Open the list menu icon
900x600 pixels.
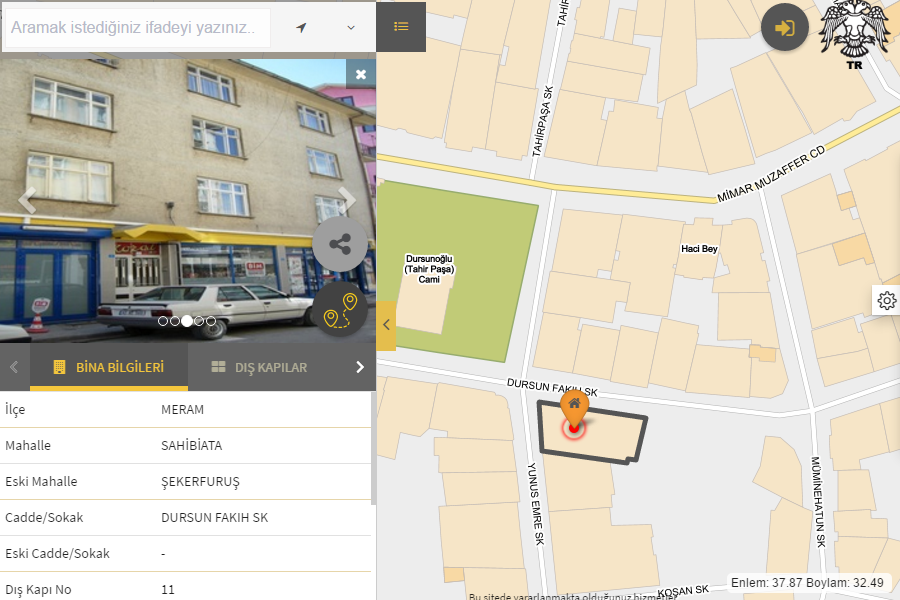click(x=401, y=27)
